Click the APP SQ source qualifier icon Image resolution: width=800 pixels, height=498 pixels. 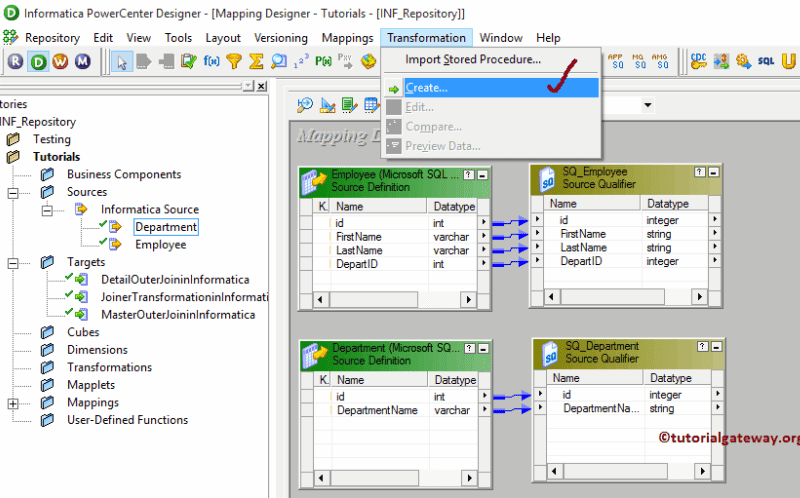[616, 61]
